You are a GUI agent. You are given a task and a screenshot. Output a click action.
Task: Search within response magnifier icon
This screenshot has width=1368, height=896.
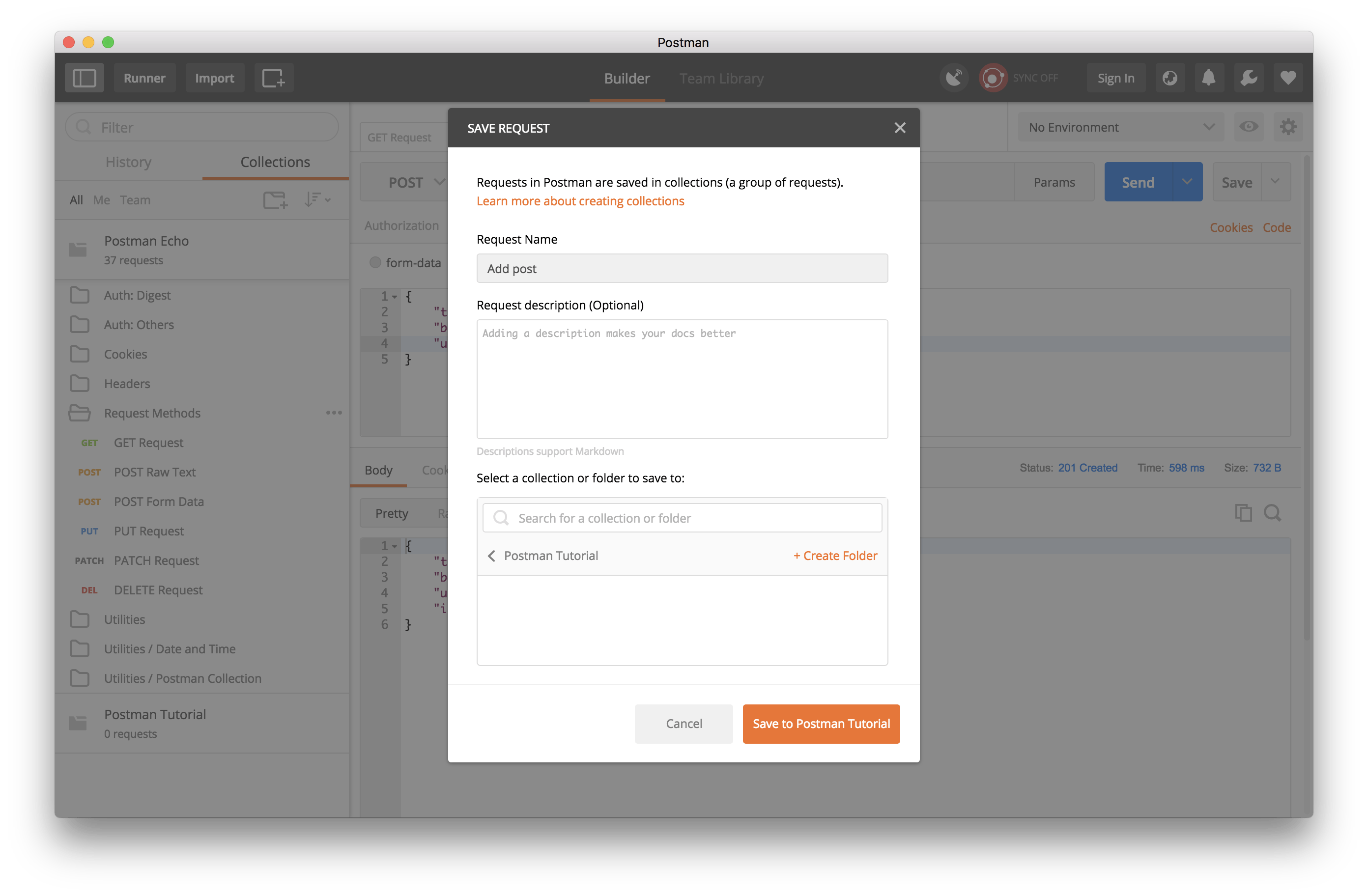pos(1272,512)
